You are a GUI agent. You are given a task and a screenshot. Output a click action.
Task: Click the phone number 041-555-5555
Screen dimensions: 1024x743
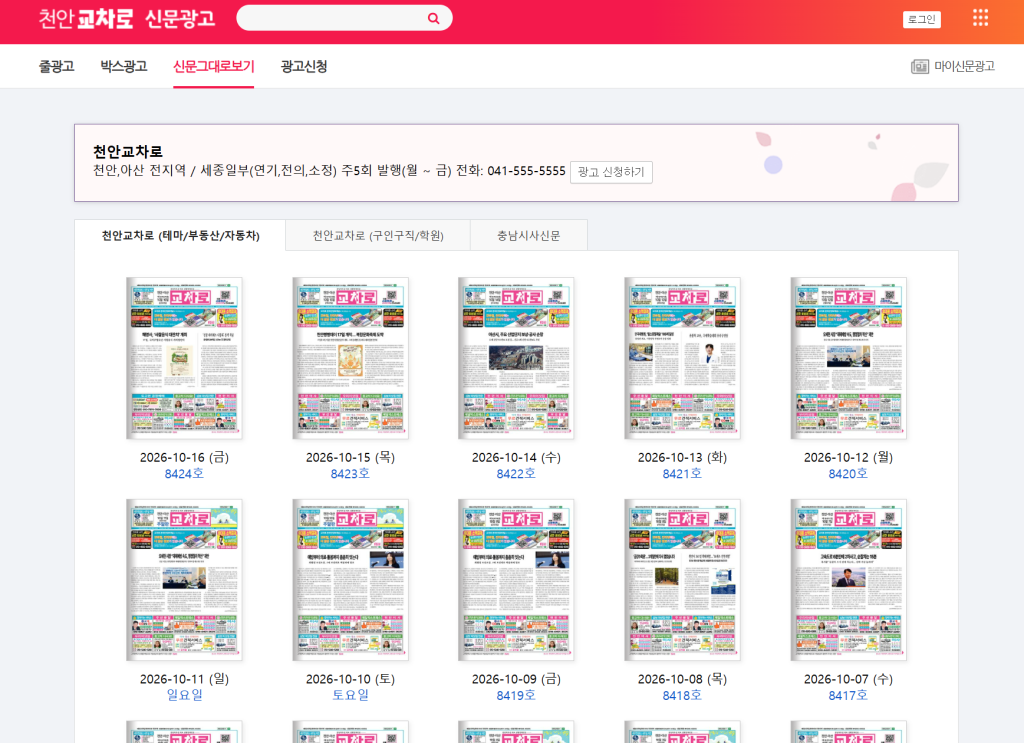(x=526, y=171)
